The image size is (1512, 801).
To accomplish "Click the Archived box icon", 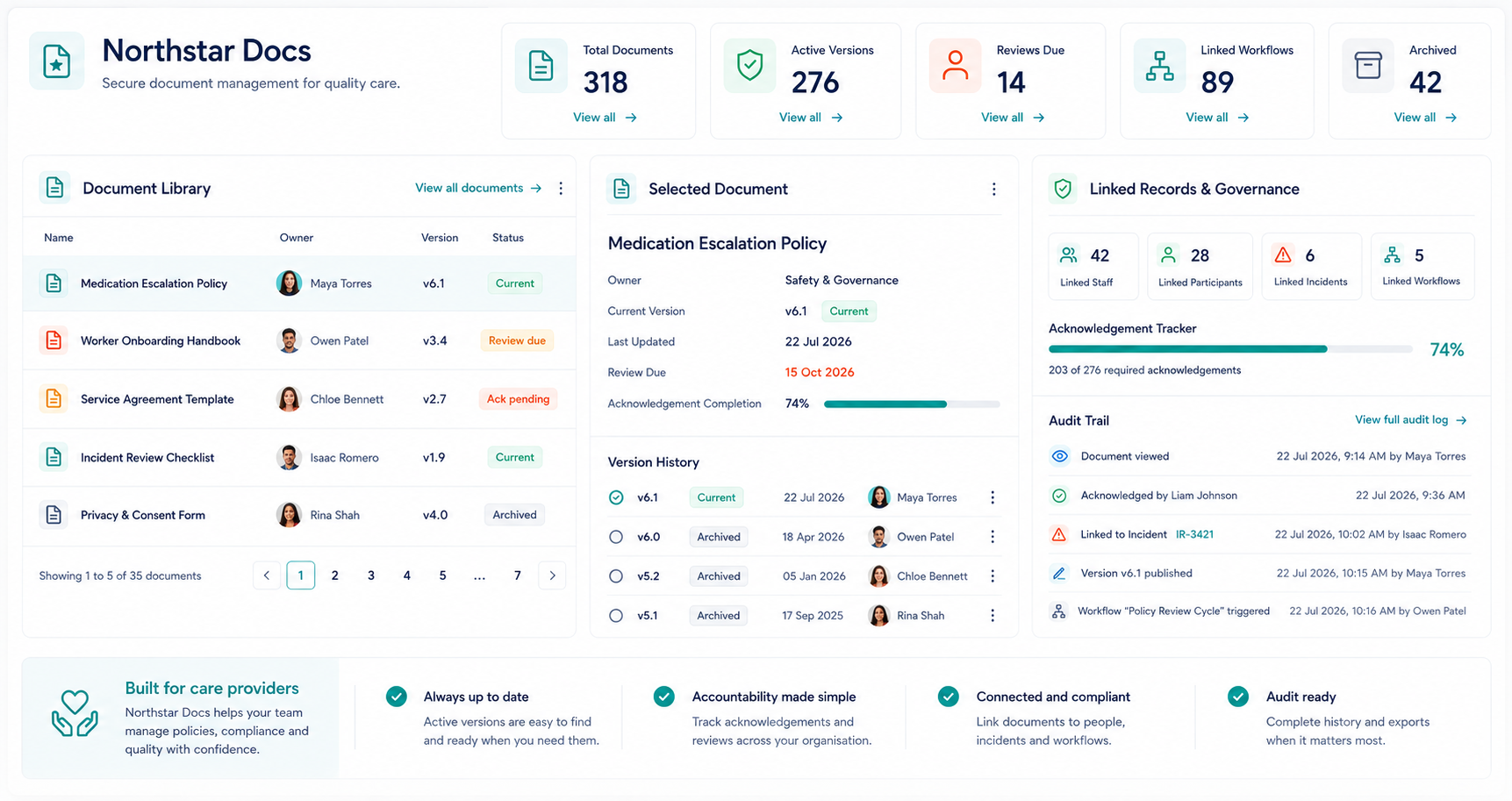I will click(x=1368, y=66).
